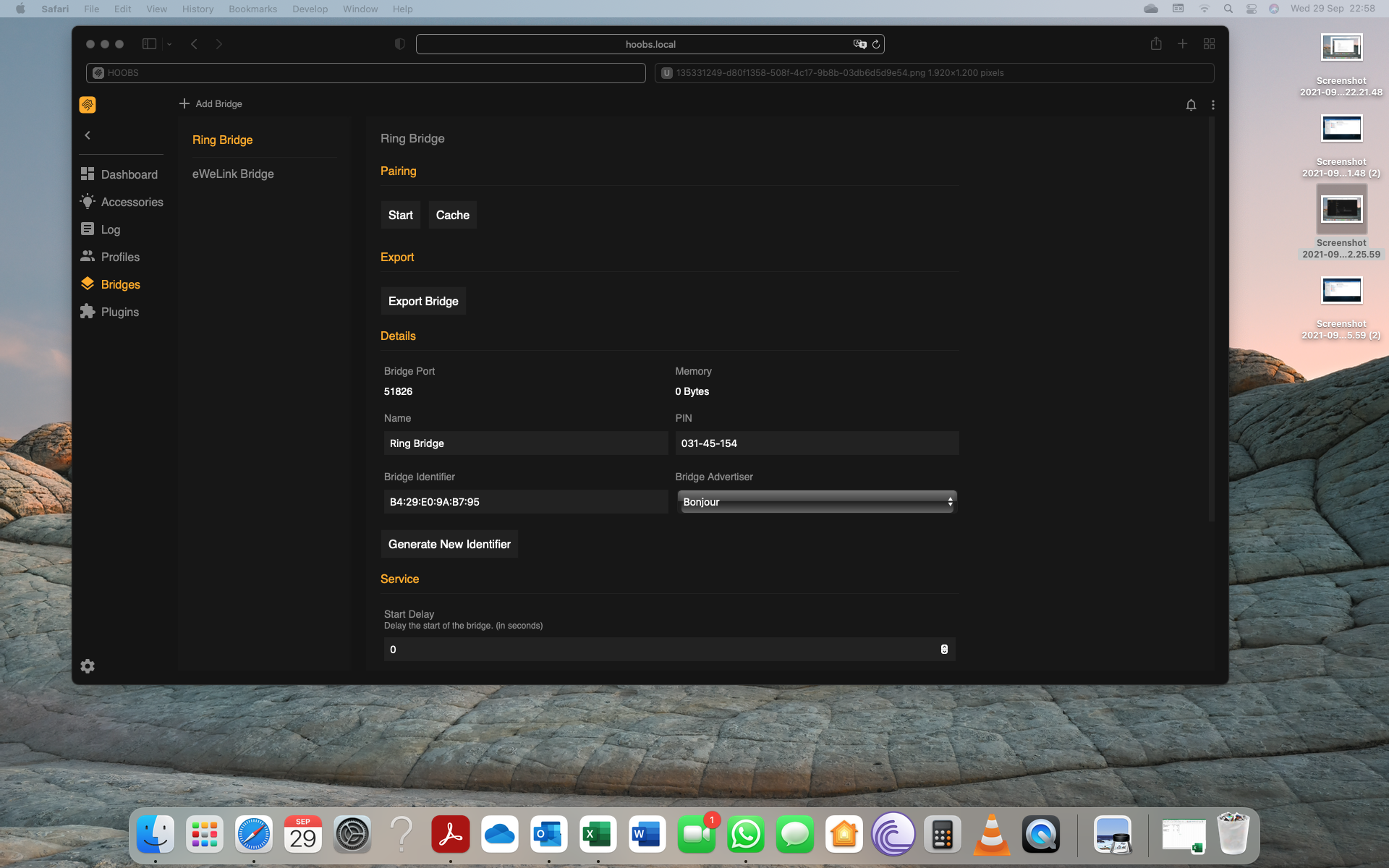Select the bridge Name input field
Image resolution: width=1389 pixels, height=868 pixels.
tap(525, 443)
